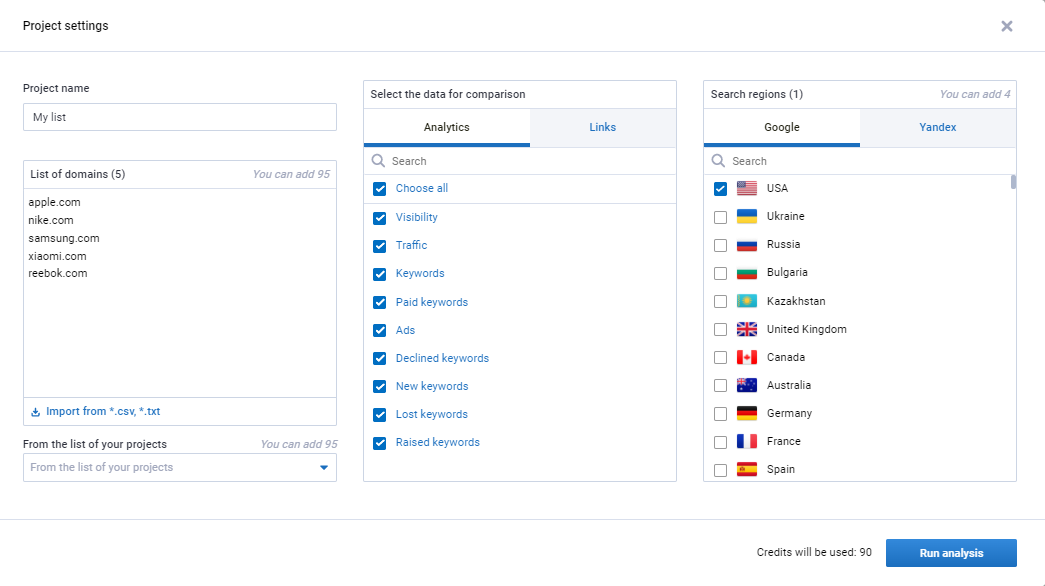Viewport: 1045px width, 586px height.
Task: Click Import from *.csv, *.txt link
Action: click(x=103, y=411)
